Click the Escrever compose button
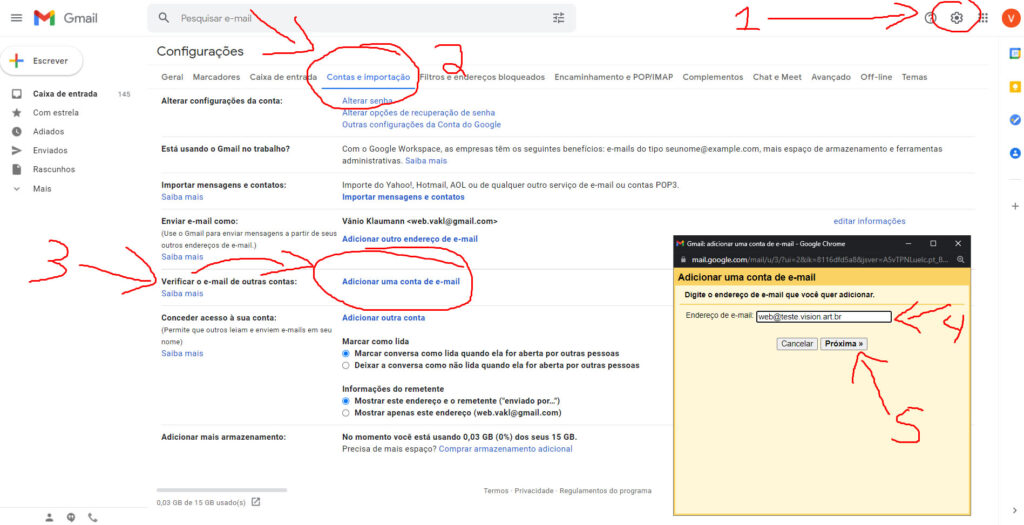This screenshot has width=1024, height=525. tap(42, 61)
